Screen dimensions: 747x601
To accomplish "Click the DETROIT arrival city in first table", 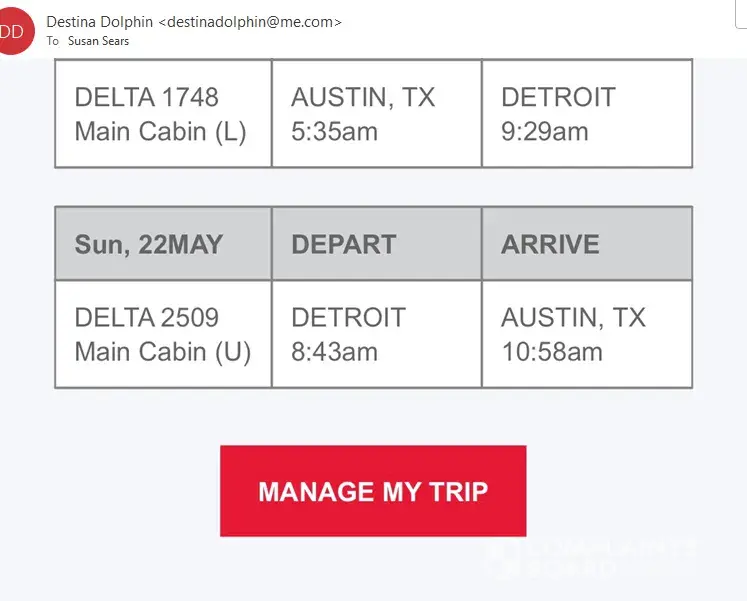I will click(x=558, y=97).
